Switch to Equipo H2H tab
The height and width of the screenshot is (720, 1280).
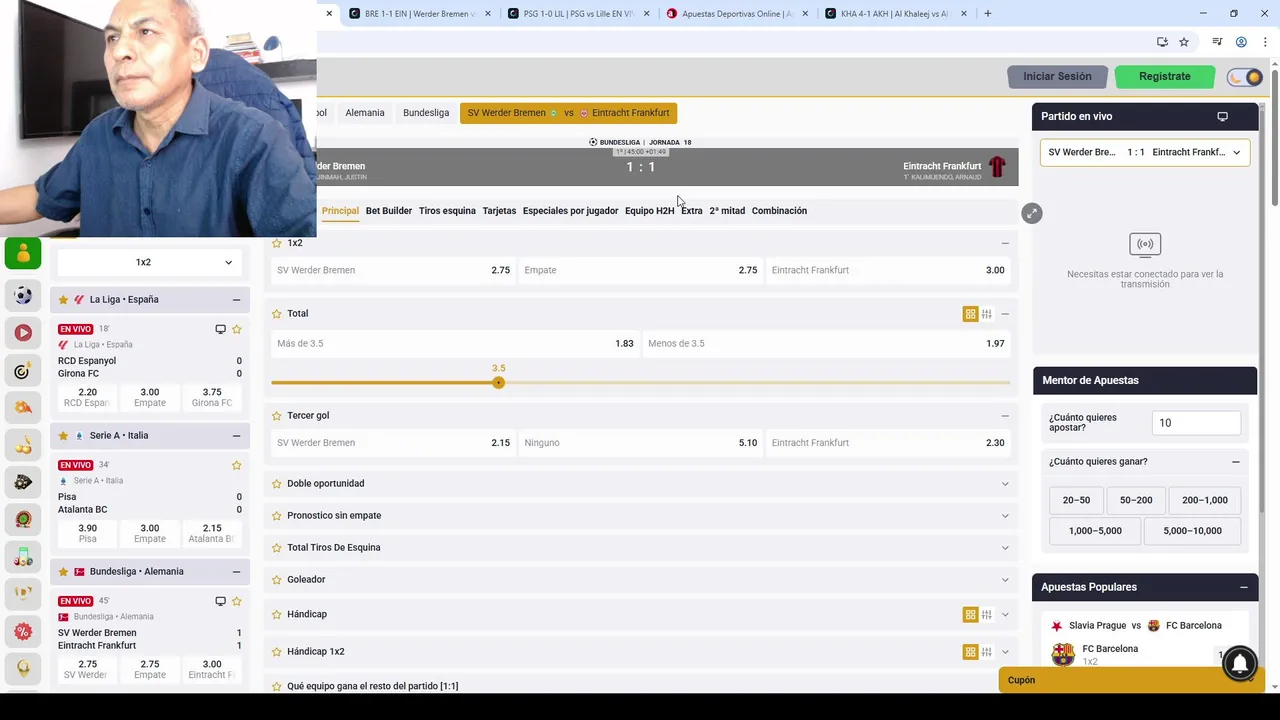tap(649, 211)
